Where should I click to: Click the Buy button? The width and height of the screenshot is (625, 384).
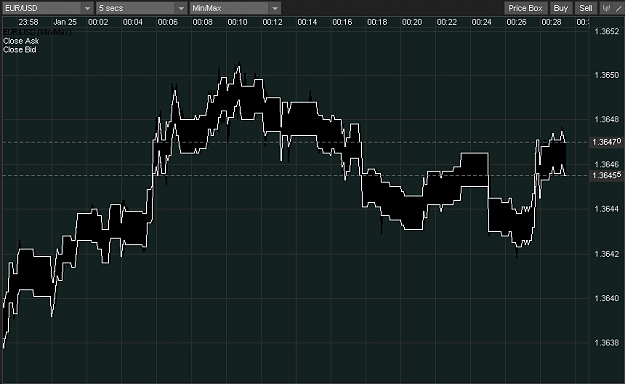[x=560, y=8]
